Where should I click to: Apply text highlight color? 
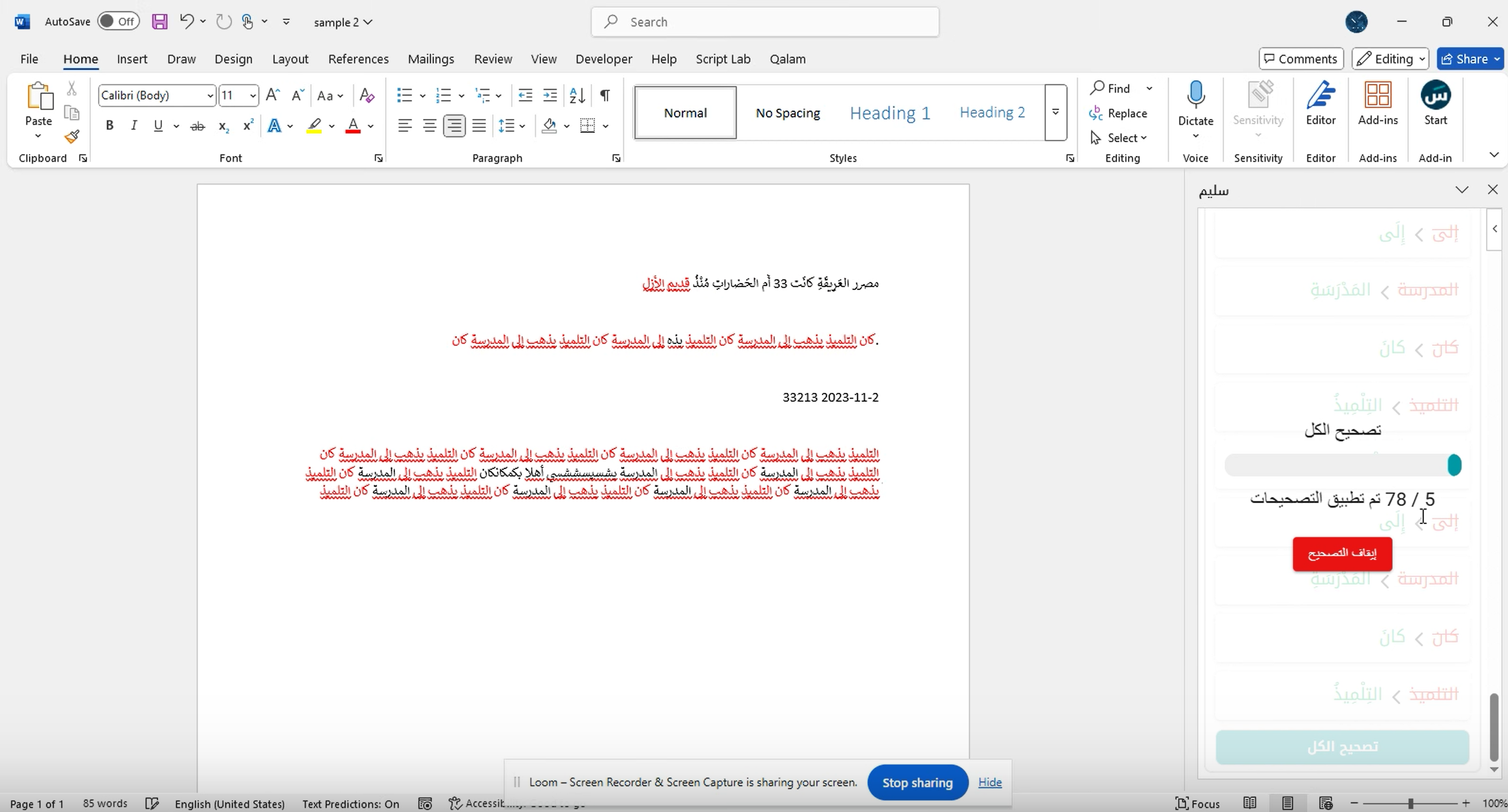314,125
